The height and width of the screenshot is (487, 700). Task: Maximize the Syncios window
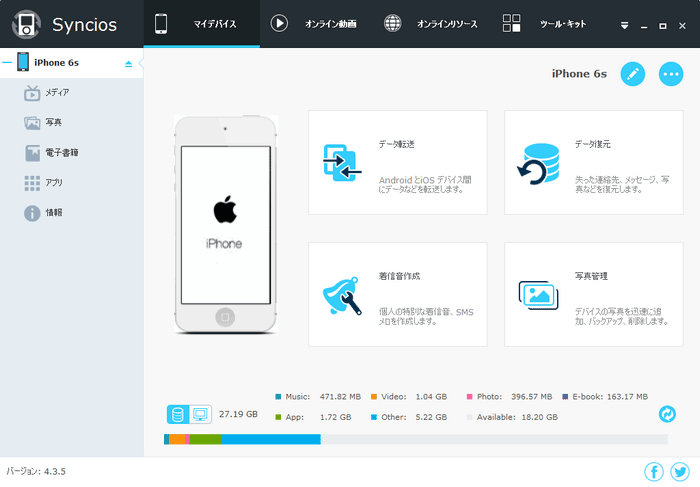(663, 26)
